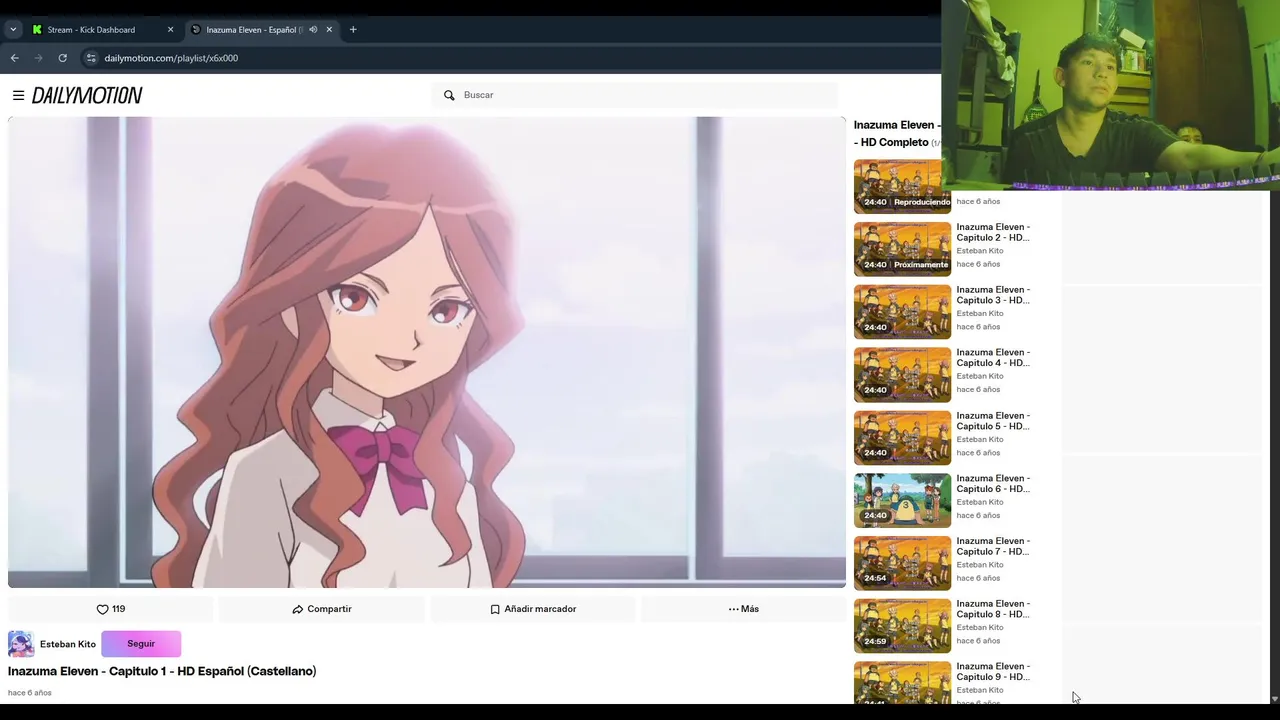Open the Más options menu
This screenshot has width=1280, height=720.
743,609
